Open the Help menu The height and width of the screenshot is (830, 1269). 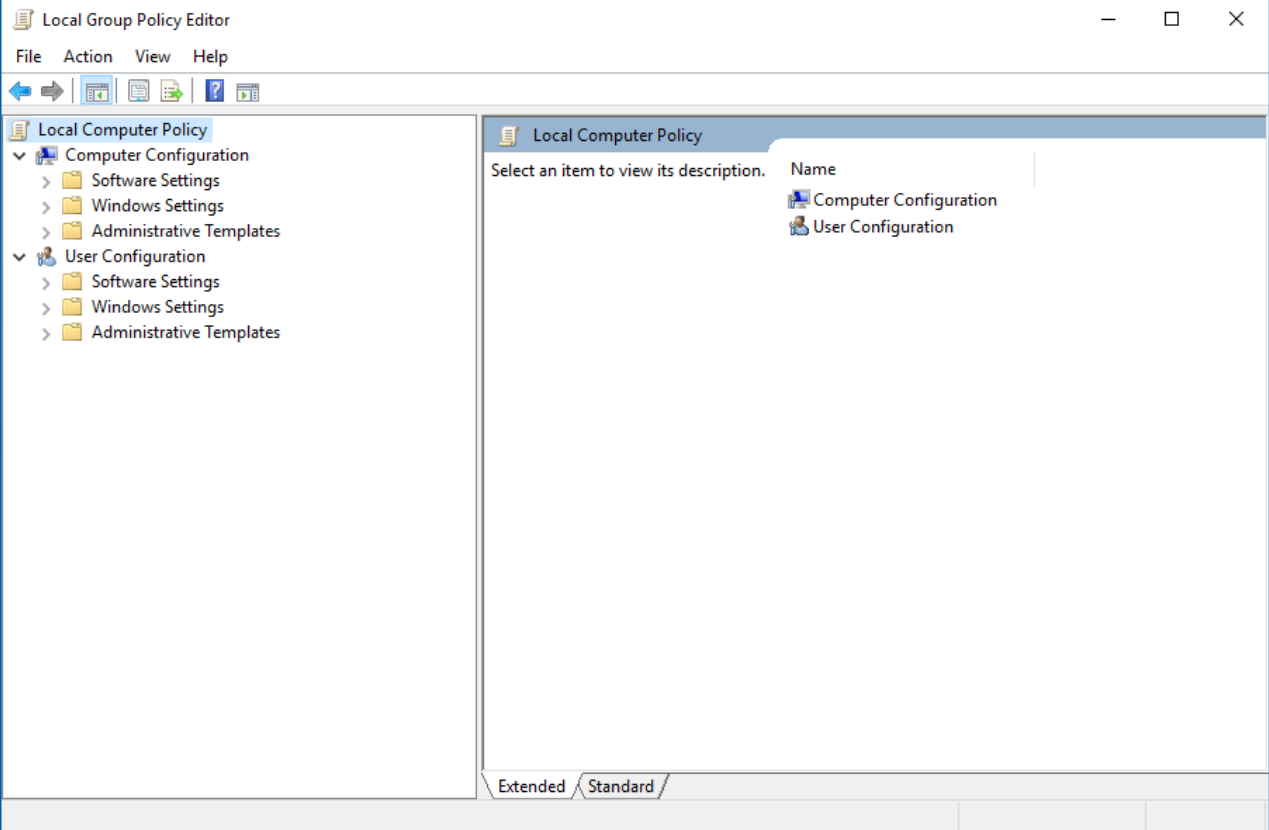point(211,56)
